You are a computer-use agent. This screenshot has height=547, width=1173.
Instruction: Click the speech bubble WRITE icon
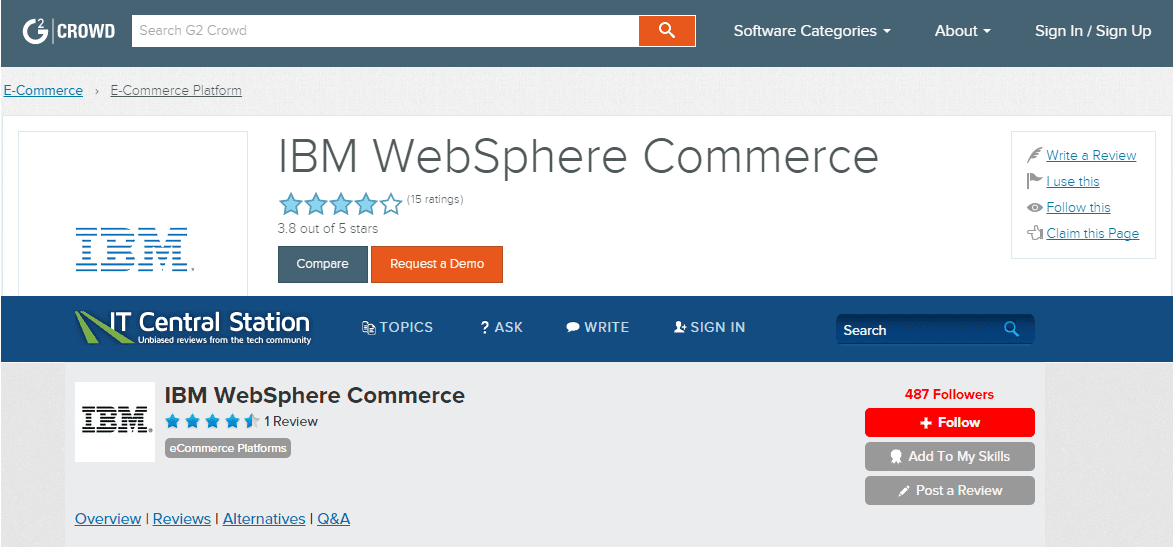click(x=573, y=327)
